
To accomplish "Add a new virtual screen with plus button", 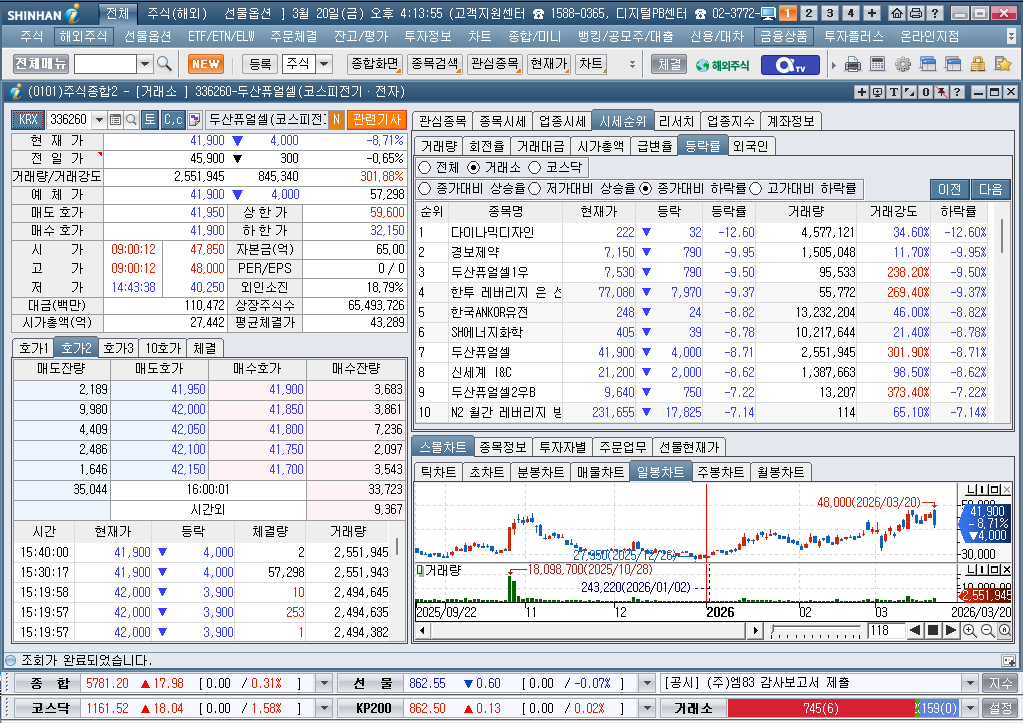I will (872, 13).
